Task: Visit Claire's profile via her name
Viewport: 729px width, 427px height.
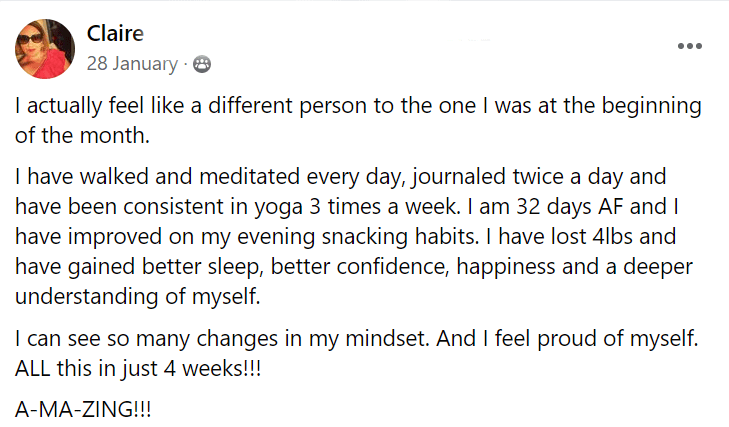Action: [x=115, y=34]
